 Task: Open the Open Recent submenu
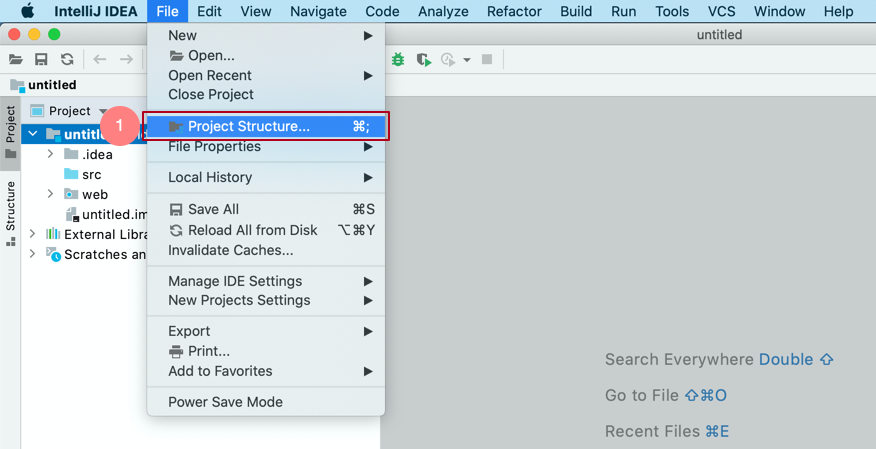pyautogui.click(x=266, y=75)
